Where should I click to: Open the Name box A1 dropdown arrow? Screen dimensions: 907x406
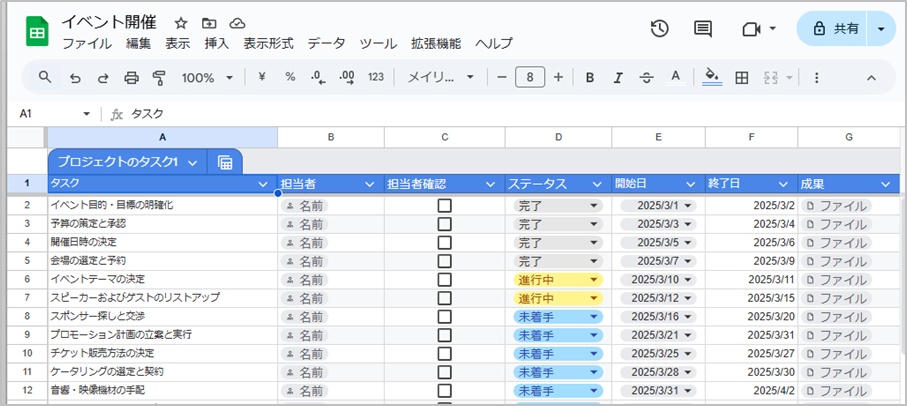(87, 114)
